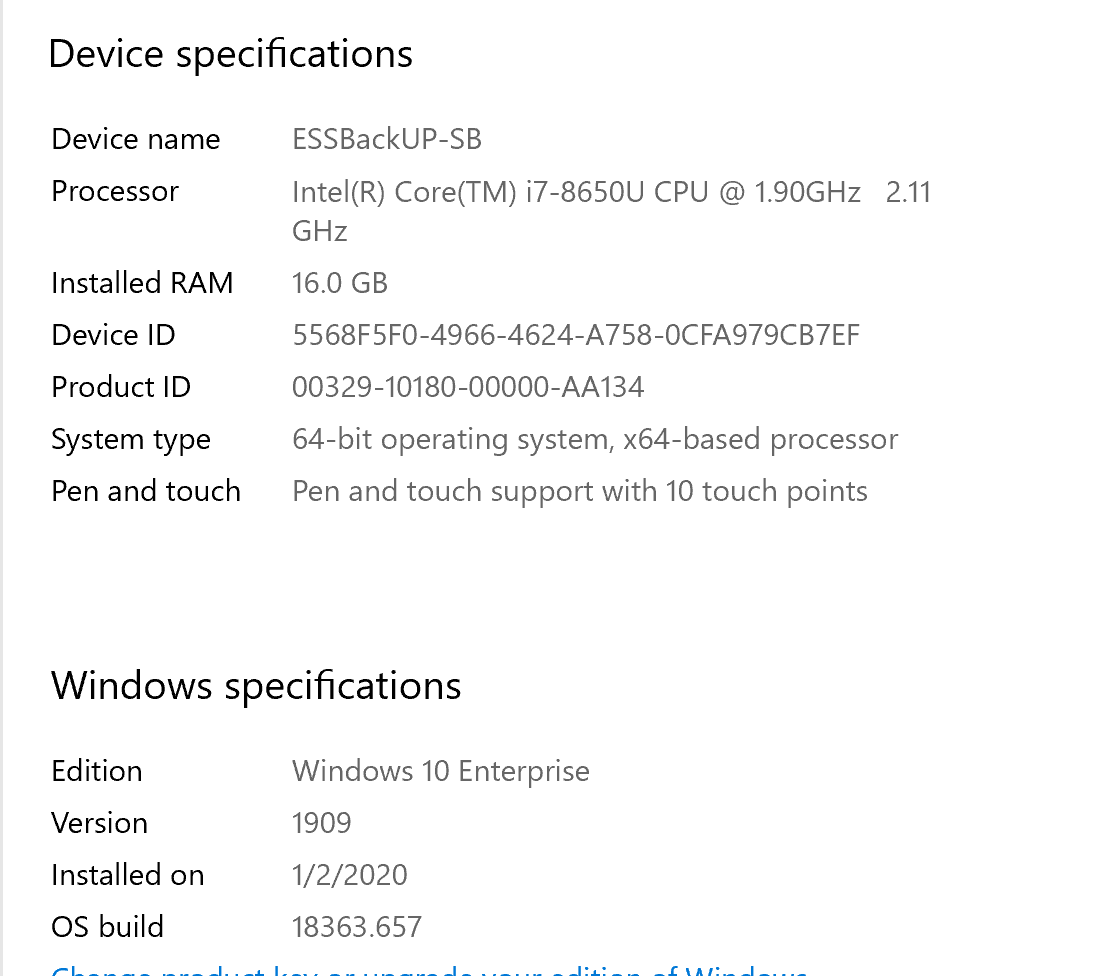The height and width of the screenshot is (976, 1100).
Task: Click the version number 1909
Action: pyautogui.click(x=321, y=823)
